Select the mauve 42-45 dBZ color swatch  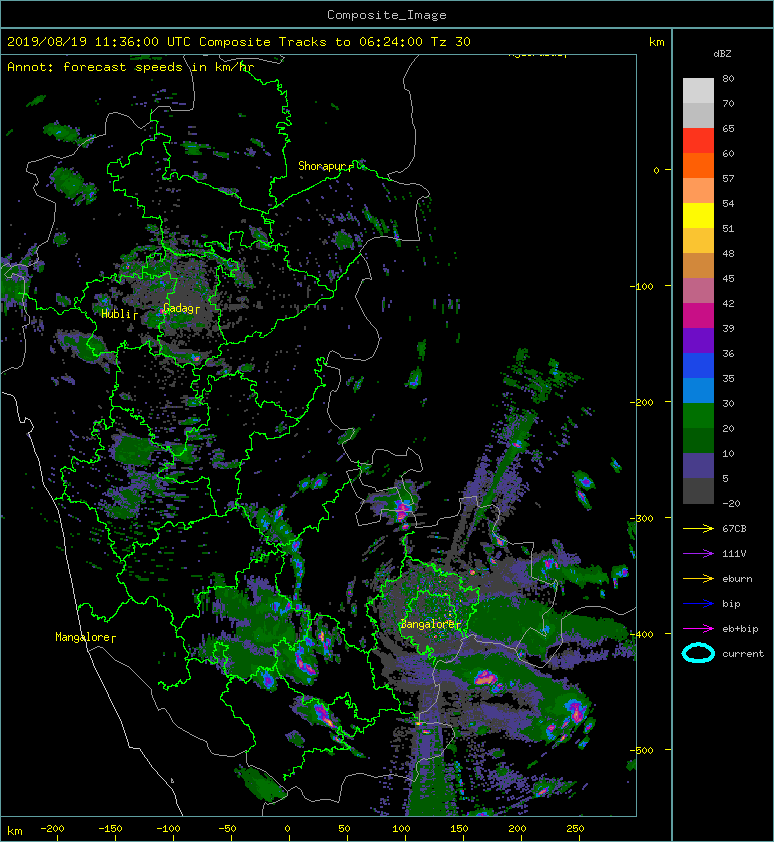pos(698,291)
